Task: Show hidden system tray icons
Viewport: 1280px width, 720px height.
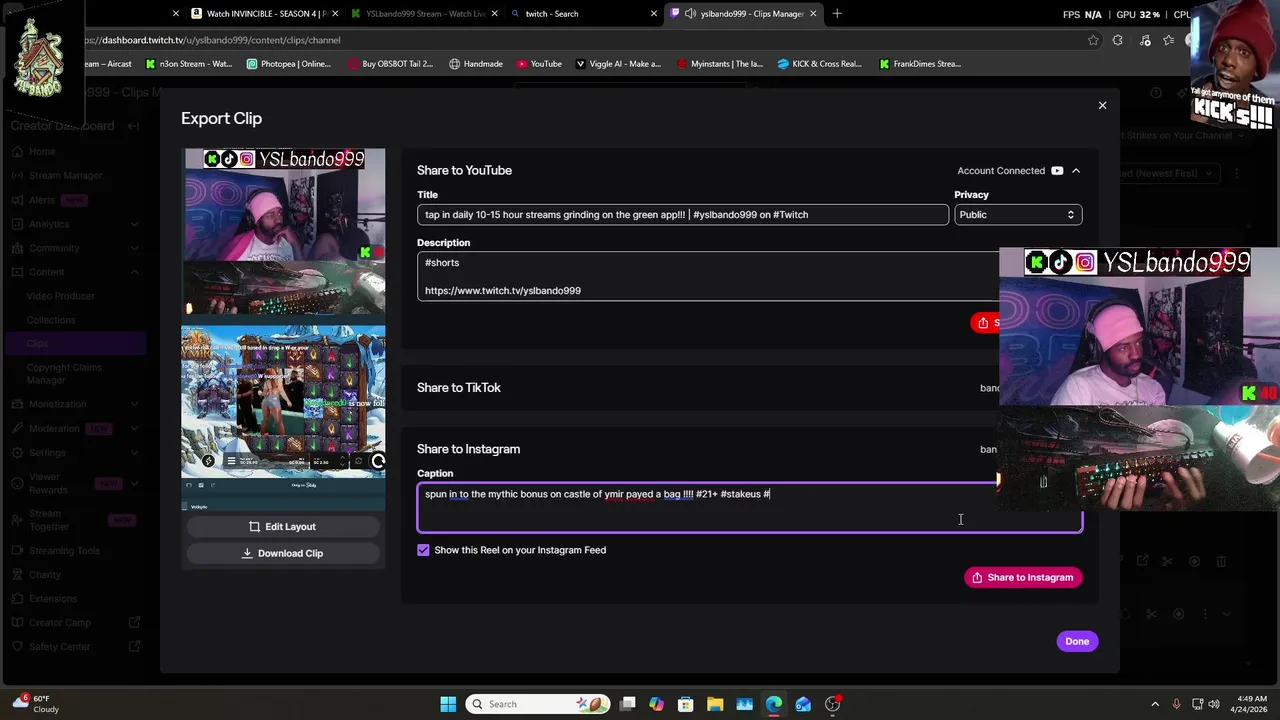Action: (x=1155, y=704)
